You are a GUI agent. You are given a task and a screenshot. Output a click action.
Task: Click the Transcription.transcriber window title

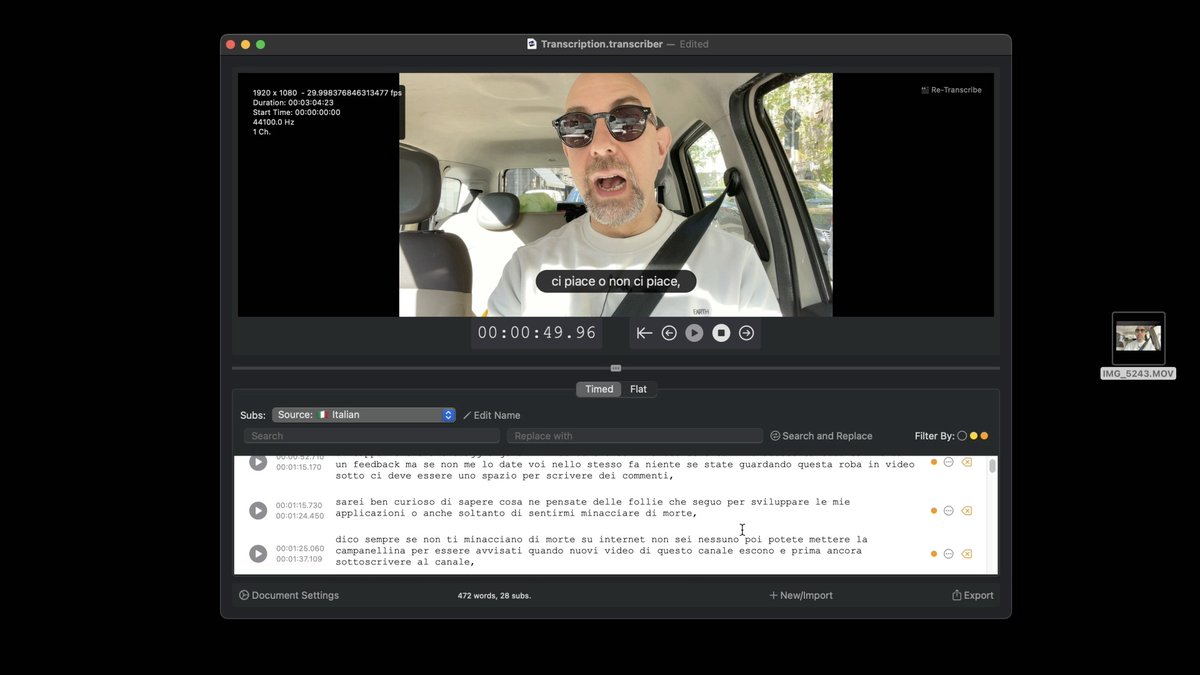point(601,44)
